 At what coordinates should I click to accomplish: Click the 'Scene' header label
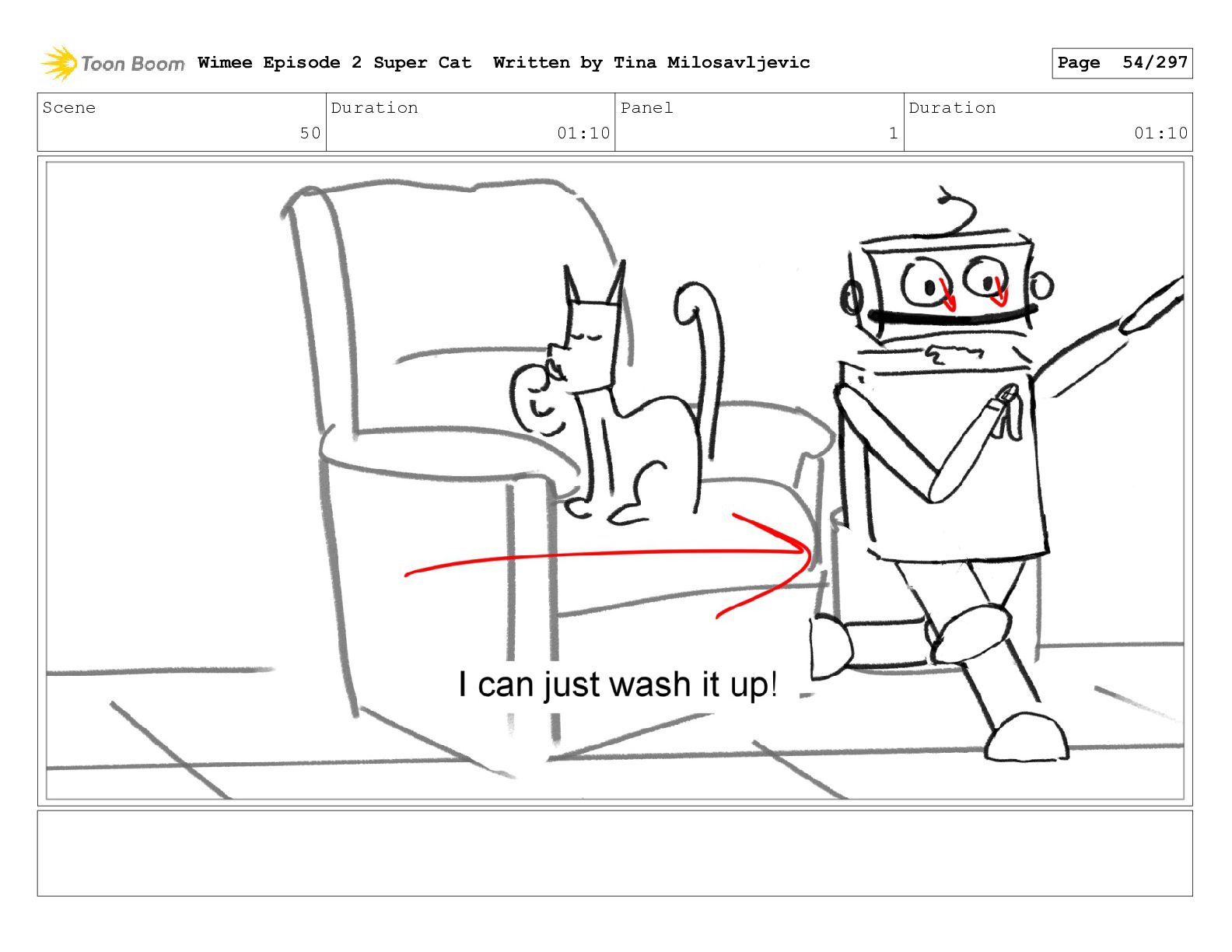[x=69, y=107]
